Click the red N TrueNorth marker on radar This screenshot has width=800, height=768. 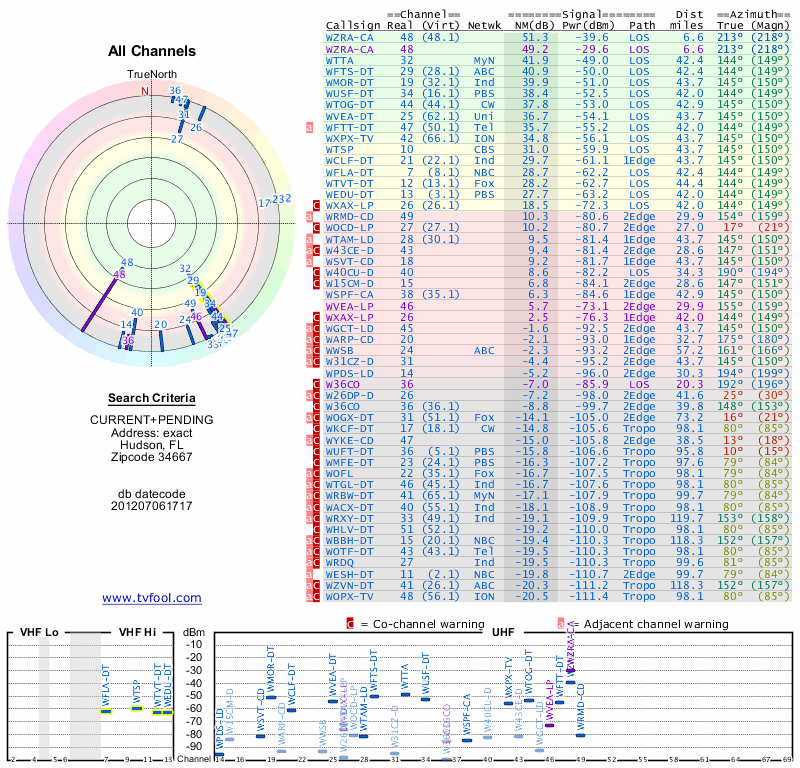pos(144,91)
